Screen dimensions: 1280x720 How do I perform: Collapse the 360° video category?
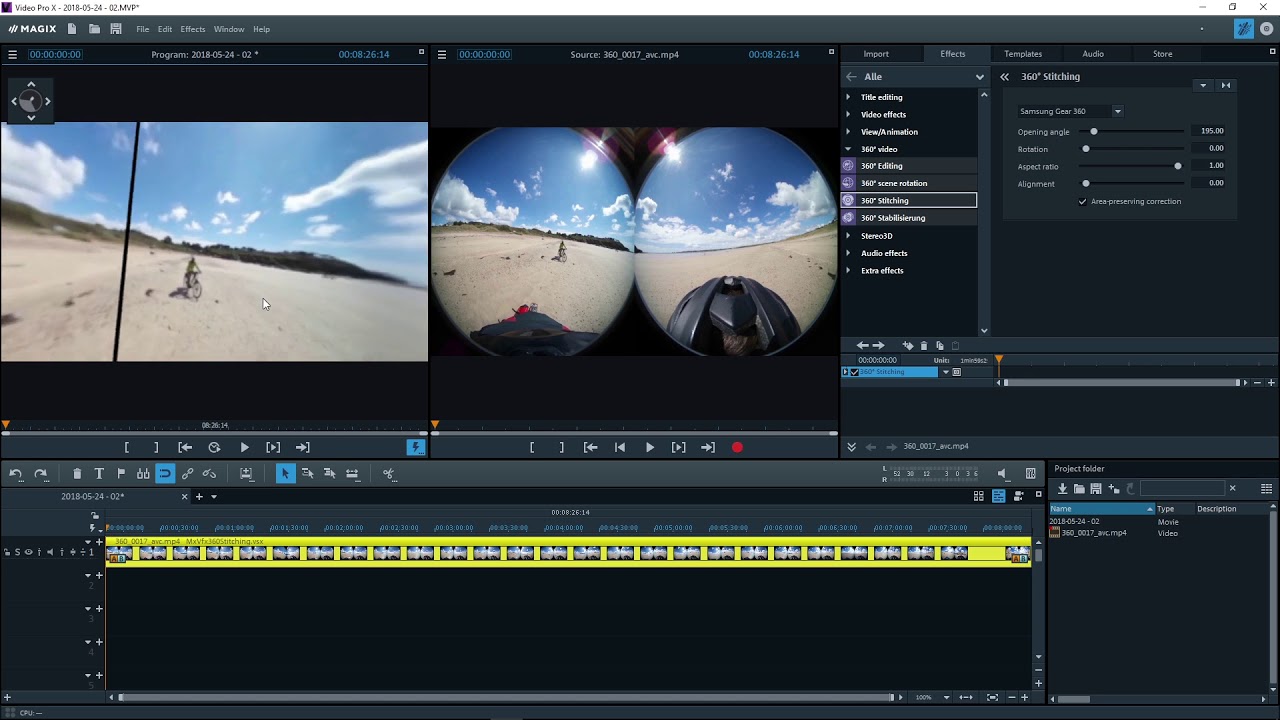coord(848,149)
